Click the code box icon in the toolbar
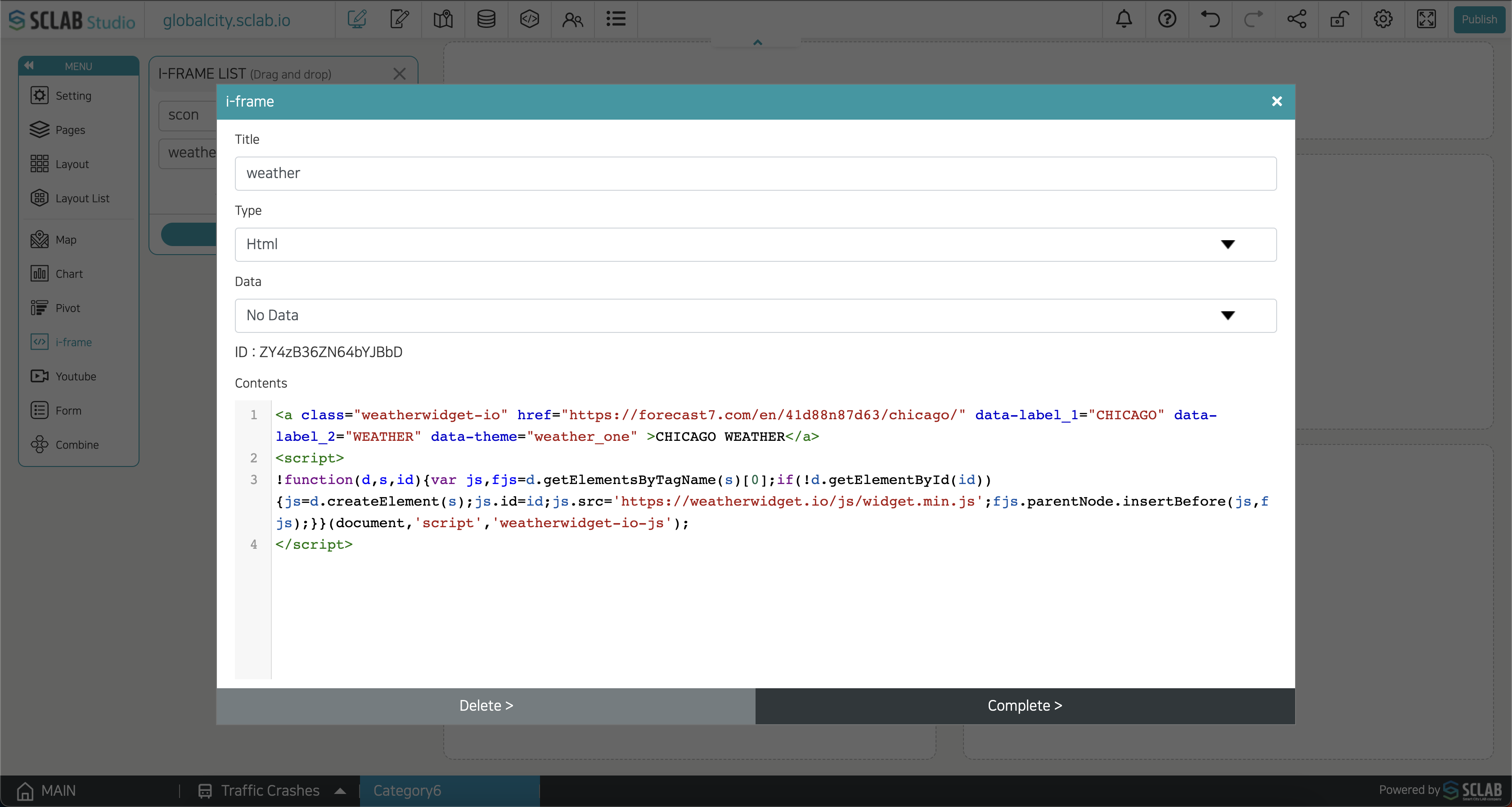 [530, 19]
